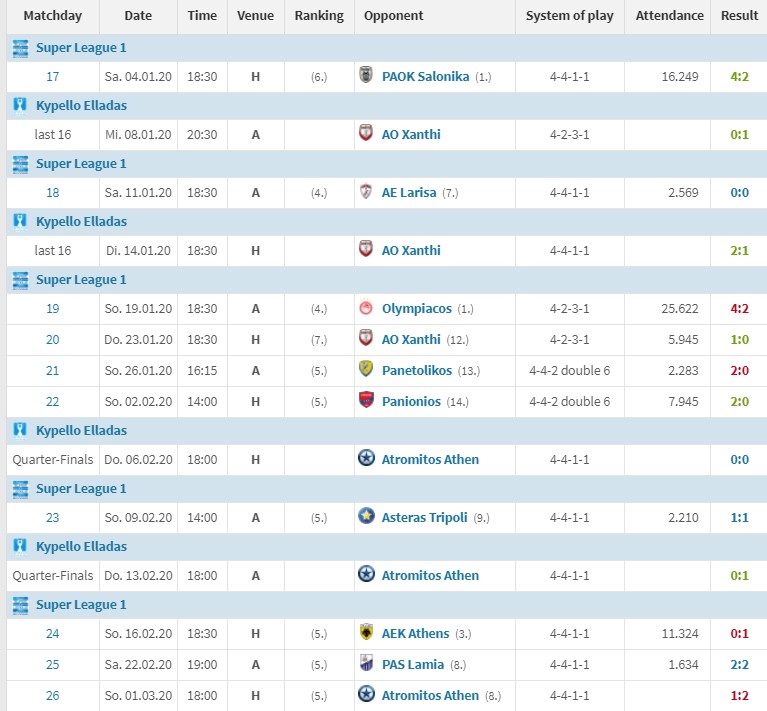This screenshot has width=767, height=711.
Task: Open 4:2 result against PAOK Salonika
Action: [x=739, y=77]
